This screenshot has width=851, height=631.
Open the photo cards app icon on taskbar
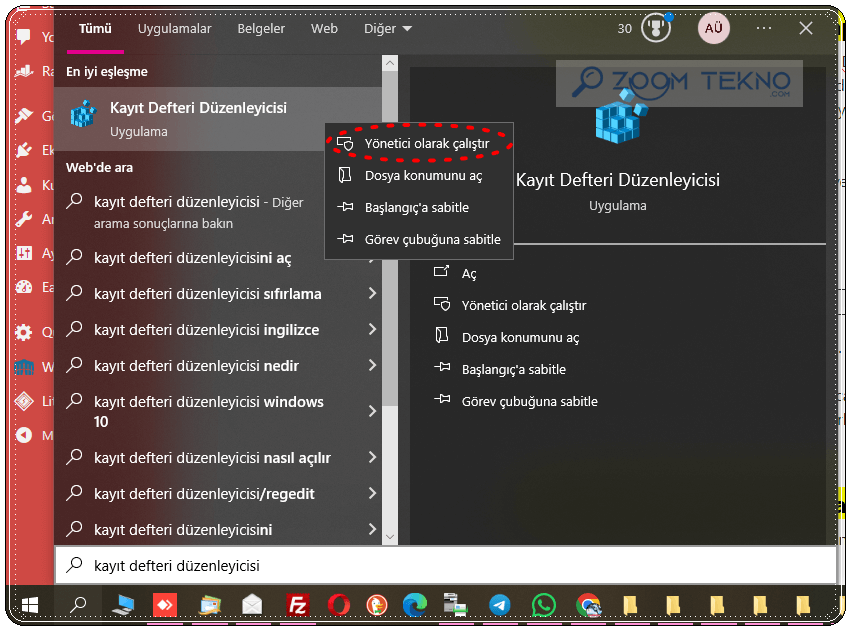point(209,604)
